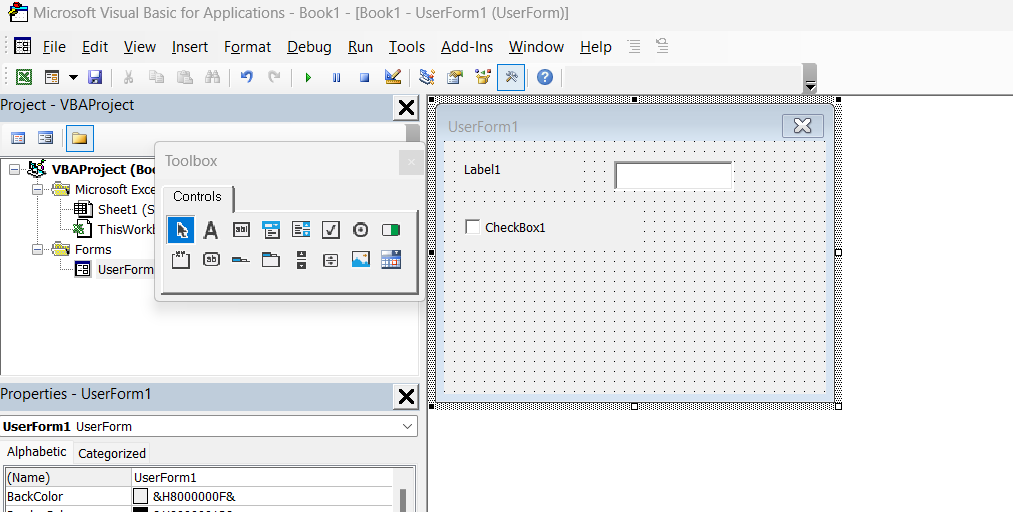
Task: Click the View Microsoft Excel toolbar icon
Action: [x=24, y=77]
